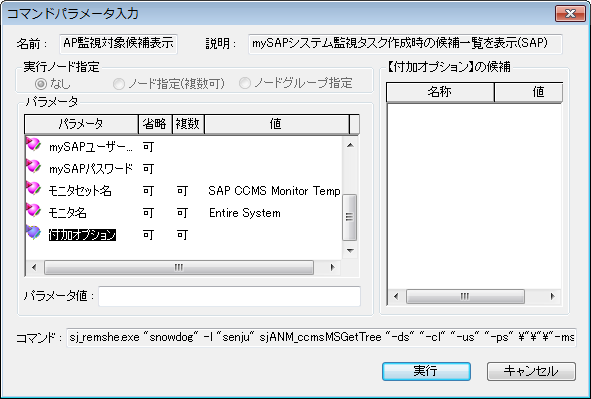Click 複数 cell 可 in モニタセット名 row
The width and height of the screenshot is (591, 399).
click(x=182, y=191)
